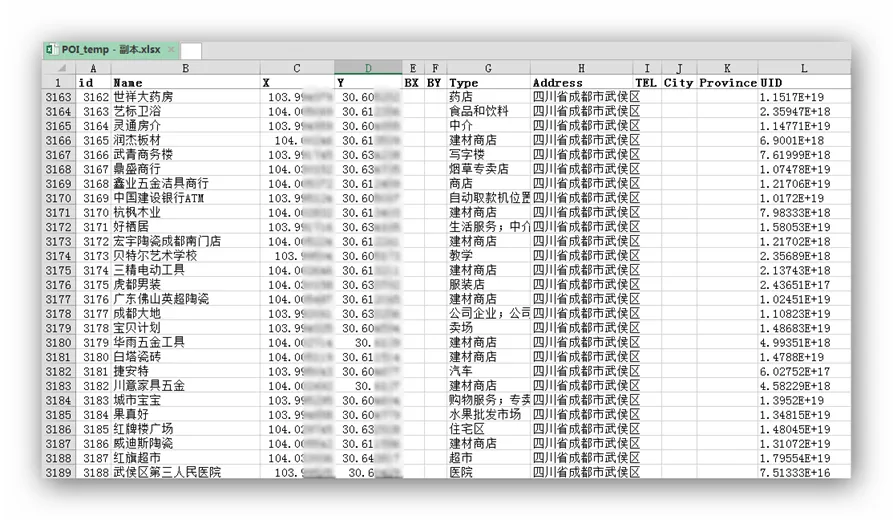Click the Type cell 烟草专卖店
The width and height of the screenshot is (893, 520).
click(488, 169)
